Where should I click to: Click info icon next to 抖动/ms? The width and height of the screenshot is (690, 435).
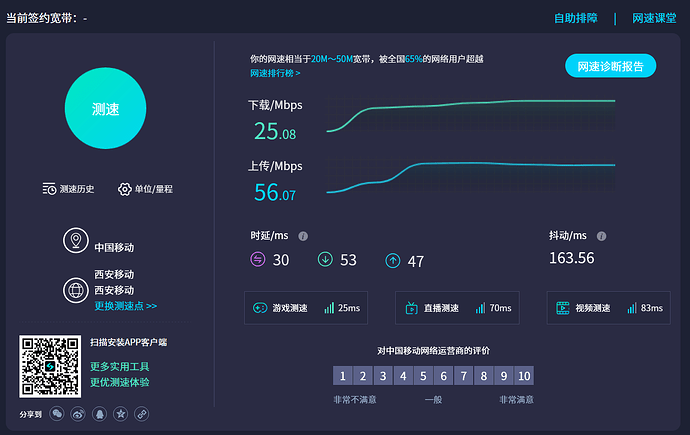(602, 236)
